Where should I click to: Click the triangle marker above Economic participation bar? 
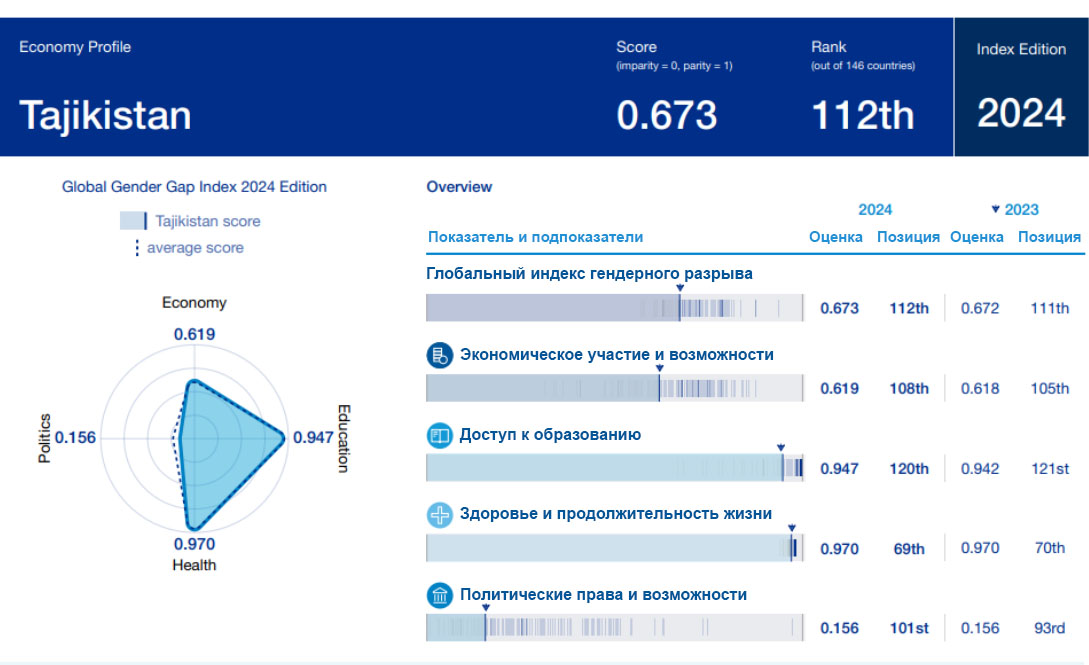click(x=659, y=368)
